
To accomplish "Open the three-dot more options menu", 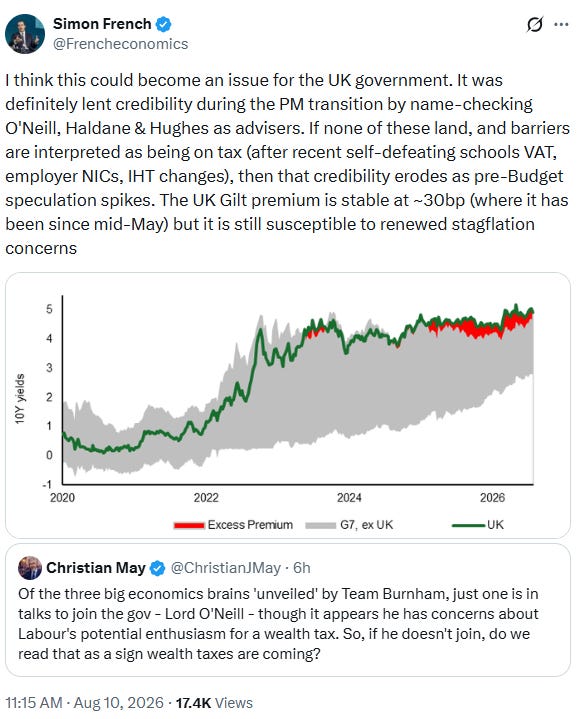I will 561,24.
